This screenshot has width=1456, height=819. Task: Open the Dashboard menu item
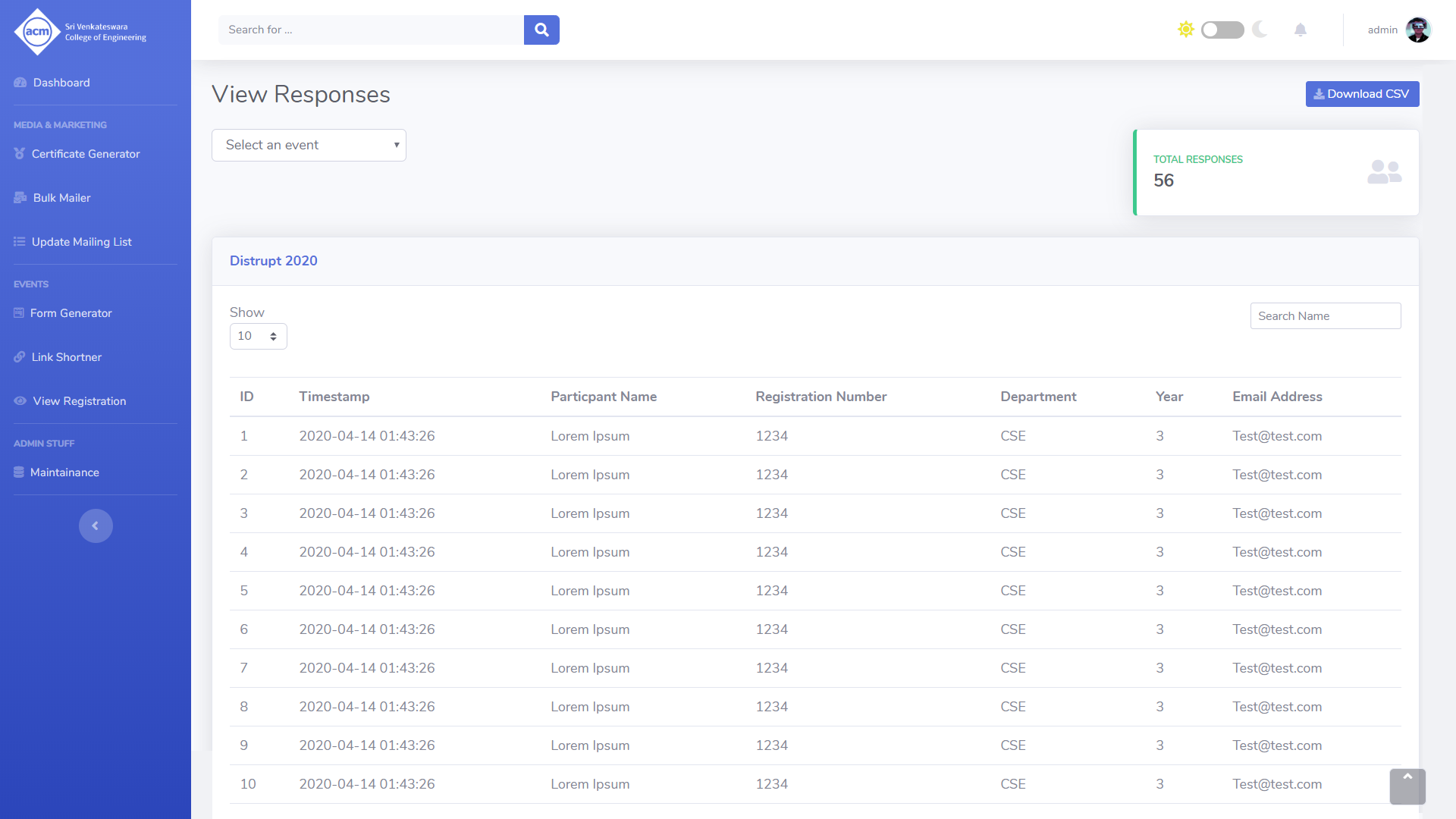pyautogui.click(x=61, y=83)
